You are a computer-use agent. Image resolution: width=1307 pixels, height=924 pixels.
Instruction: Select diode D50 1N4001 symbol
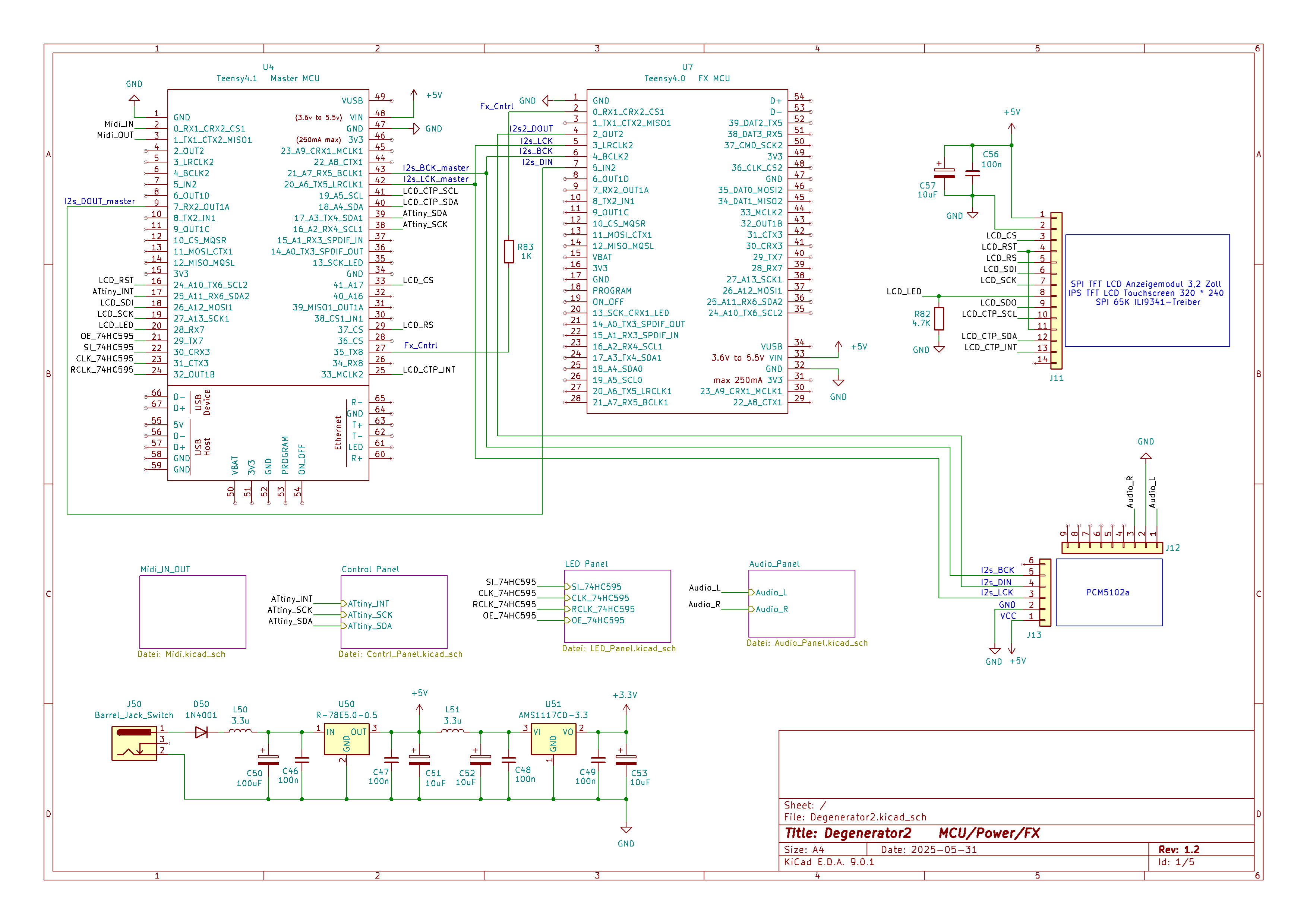[201, 732]
